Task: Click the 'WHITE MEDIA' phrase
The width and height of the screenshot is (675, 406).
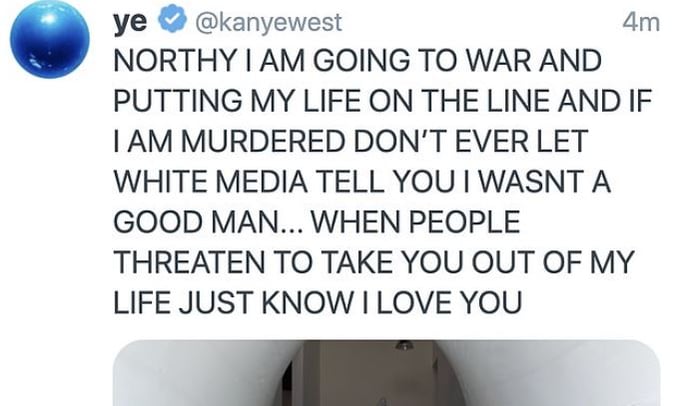Action: coord(211,182)
